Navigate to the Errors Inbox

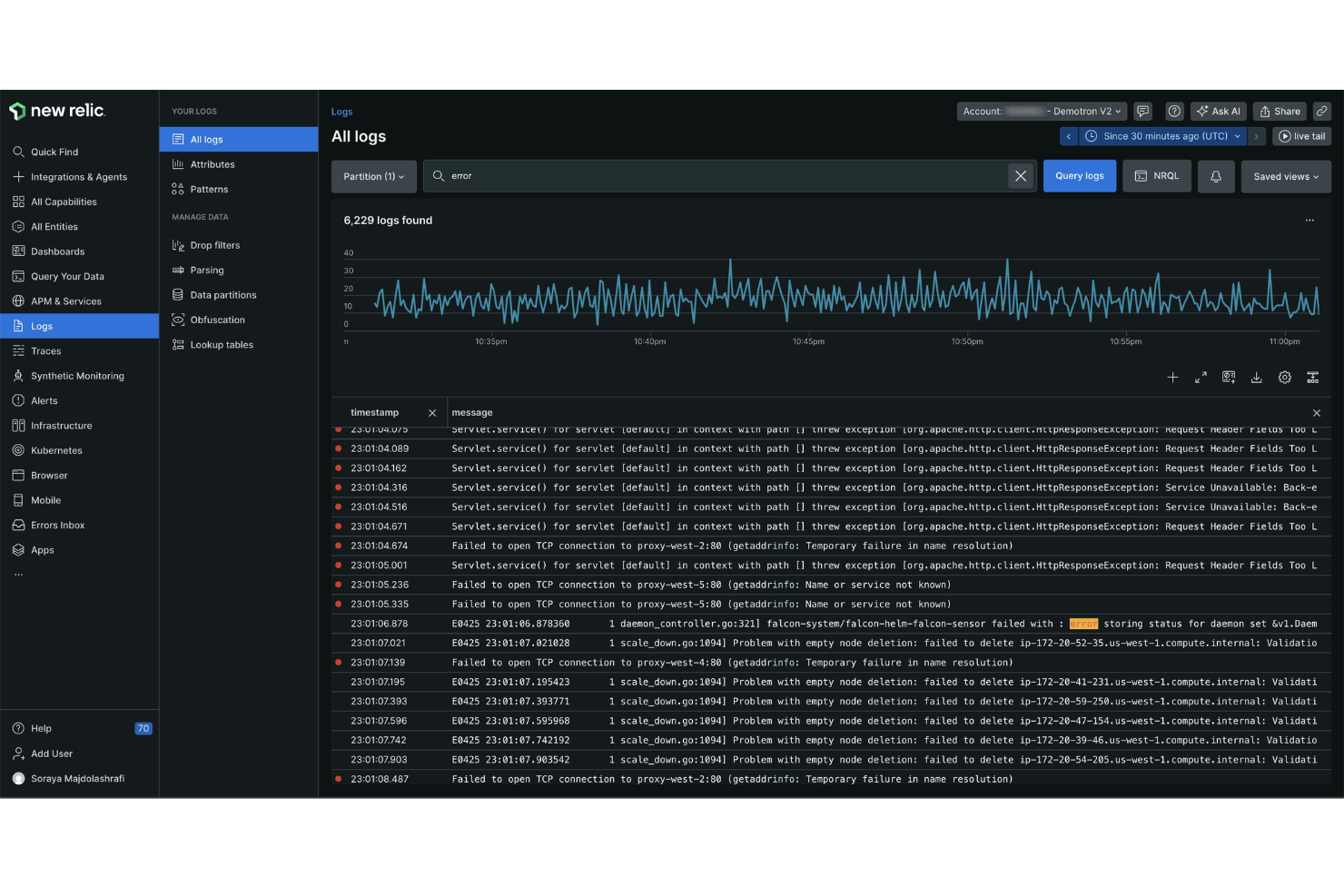[60, 525]
